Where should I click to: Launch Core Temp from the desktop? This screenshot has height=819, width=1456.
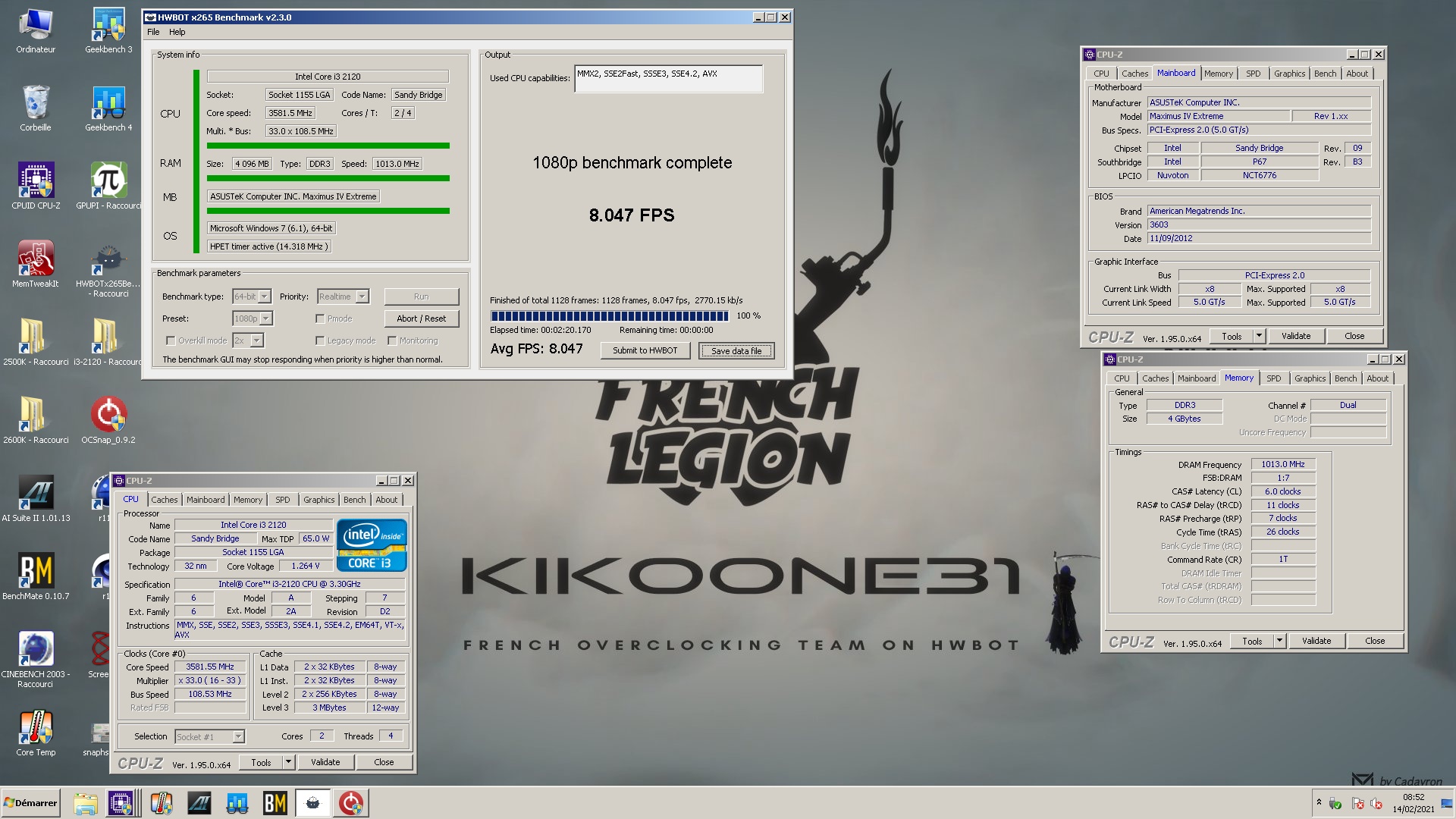tap(36, 733)
